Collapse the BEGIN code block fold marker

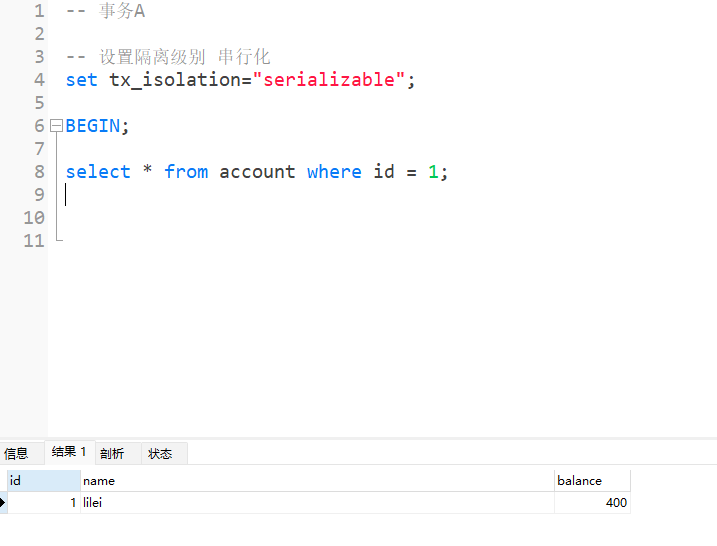pos(56,126)
